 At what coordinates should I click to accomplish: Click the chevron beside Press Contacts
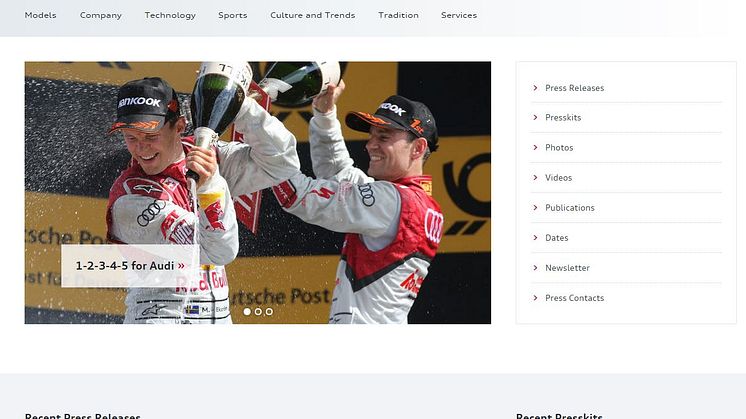coord(535,298)
